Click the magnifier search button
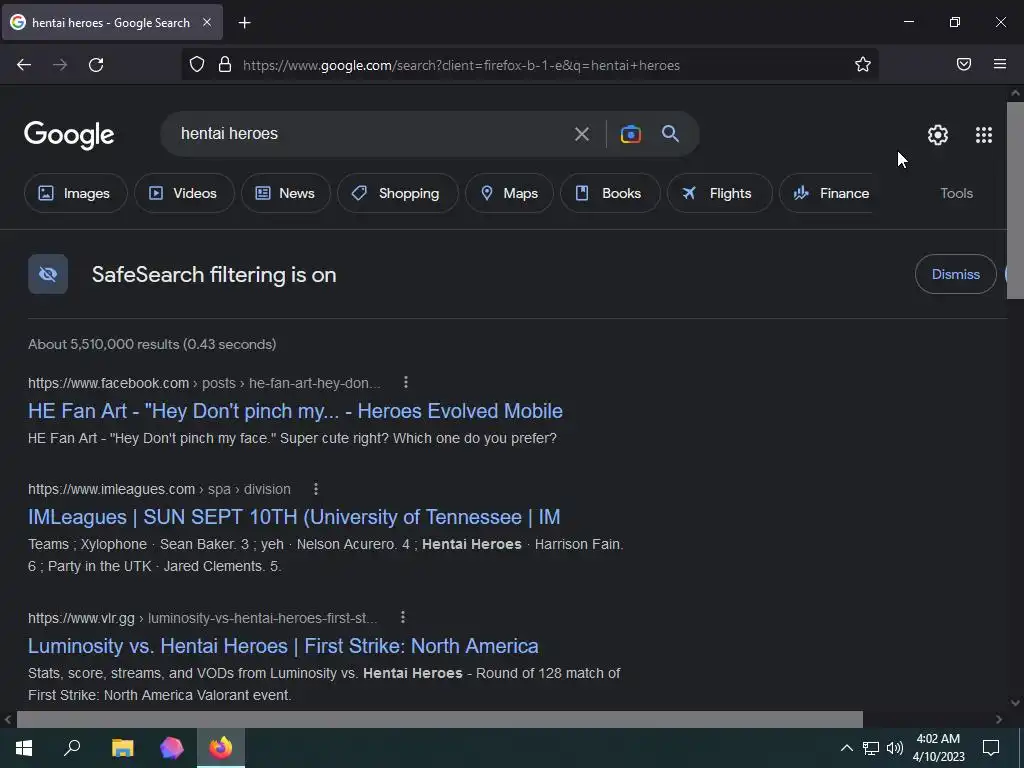1024x768 pixels. [x=671, y=134]
